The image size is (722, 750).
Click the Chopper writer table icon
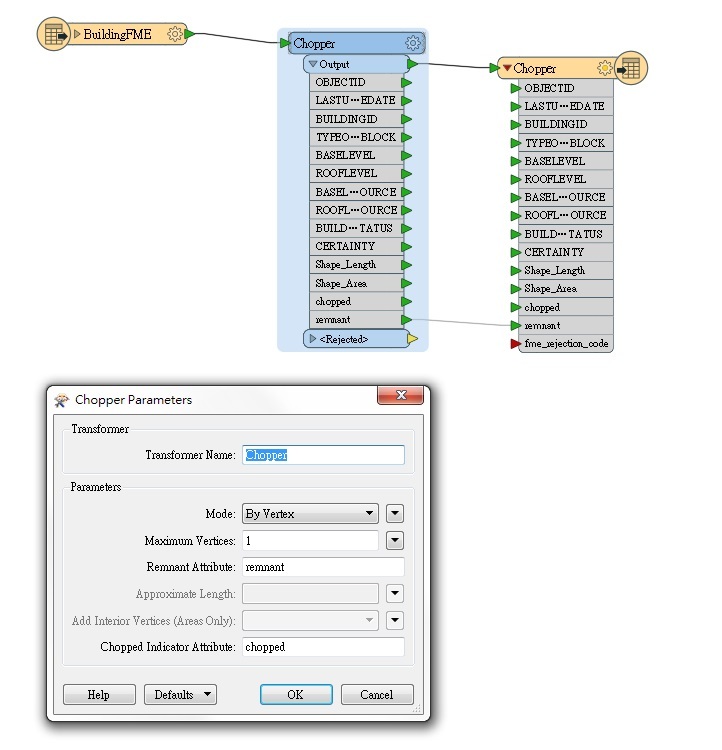[630, 68]
